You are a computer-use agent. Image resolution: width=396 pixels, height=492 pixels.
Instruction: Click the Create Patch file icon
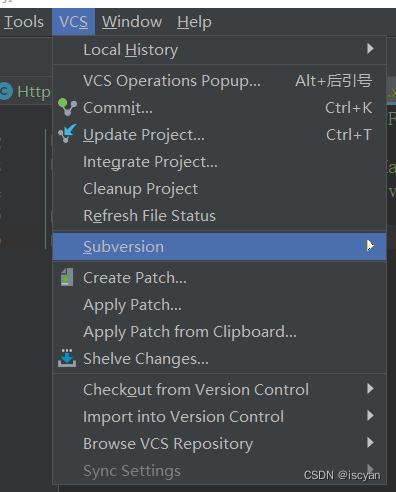(67, 277)
